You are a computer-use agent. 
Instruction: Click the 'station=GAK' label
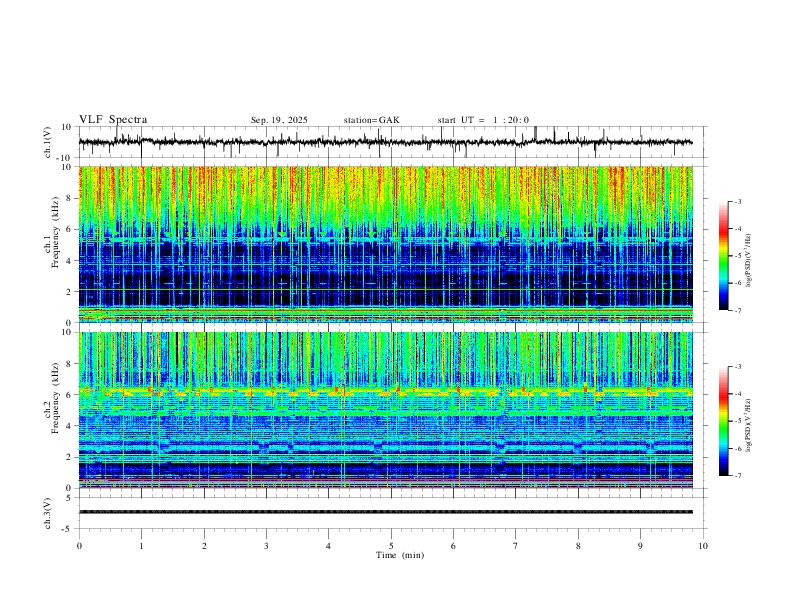click(371, 120)
